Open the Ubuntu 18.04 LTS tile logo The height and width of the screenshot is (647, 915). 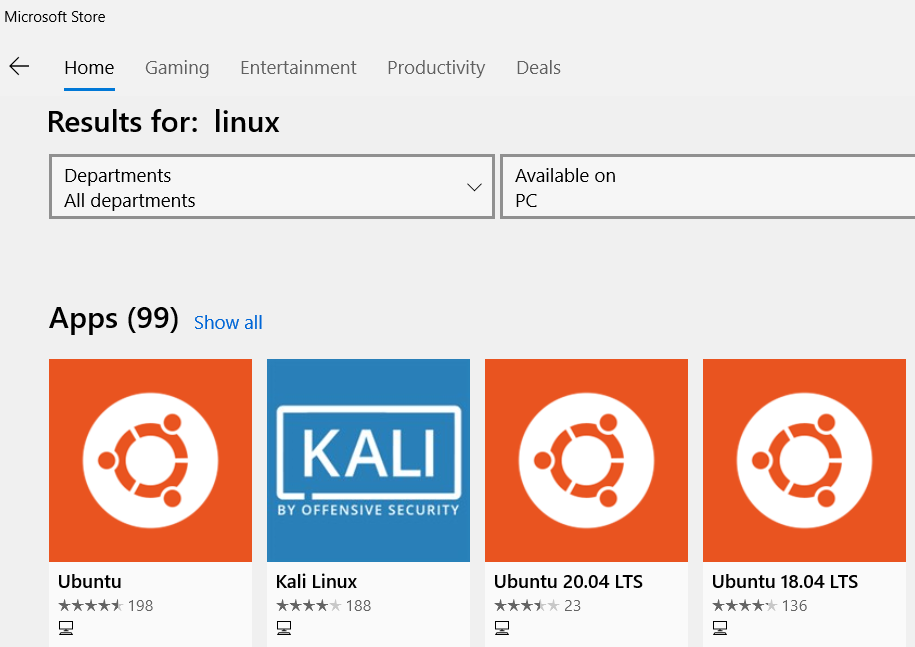pos(804,460)
